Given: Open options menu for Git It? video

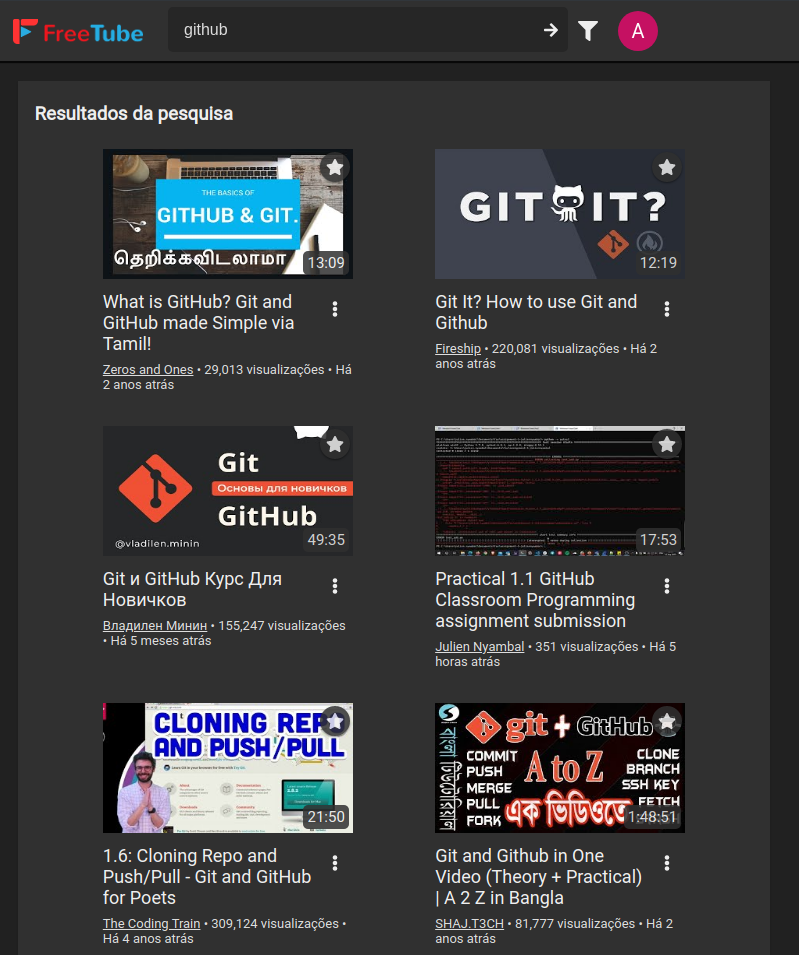Looking at the screenshot, I should pyautogui.click(x=667, y=309).
